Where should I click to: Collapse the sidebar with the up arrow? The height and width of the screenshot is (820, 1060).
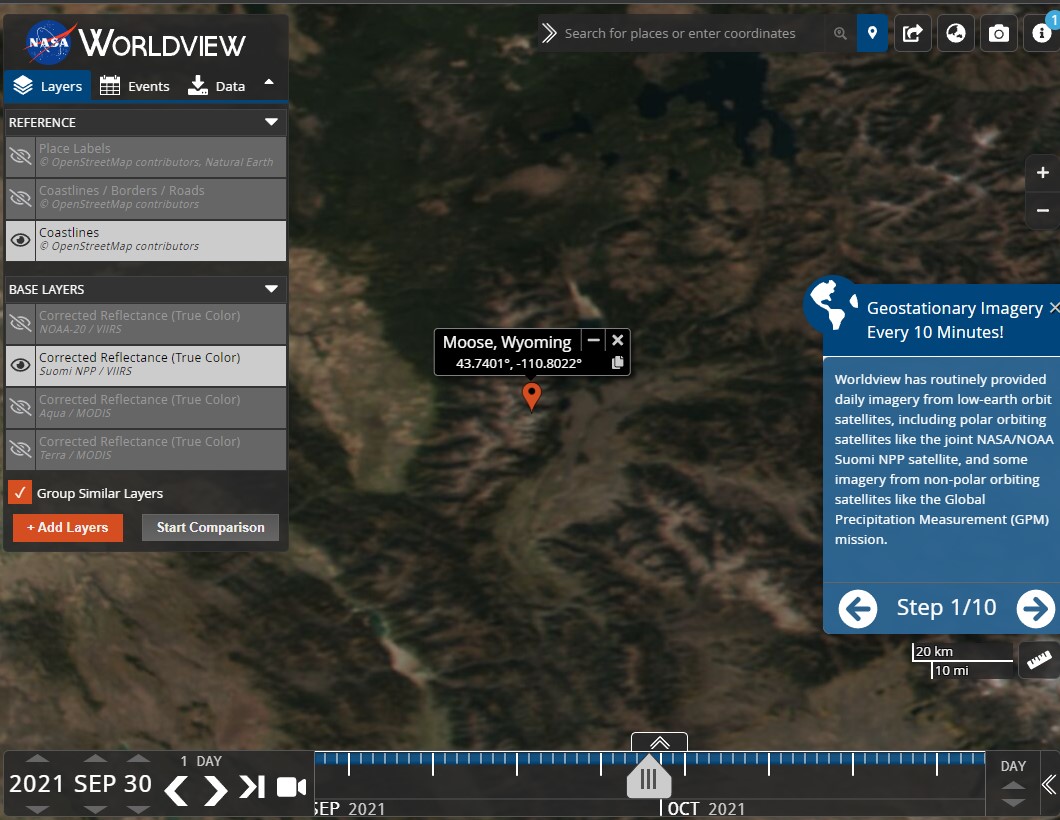tap(269, 82)
